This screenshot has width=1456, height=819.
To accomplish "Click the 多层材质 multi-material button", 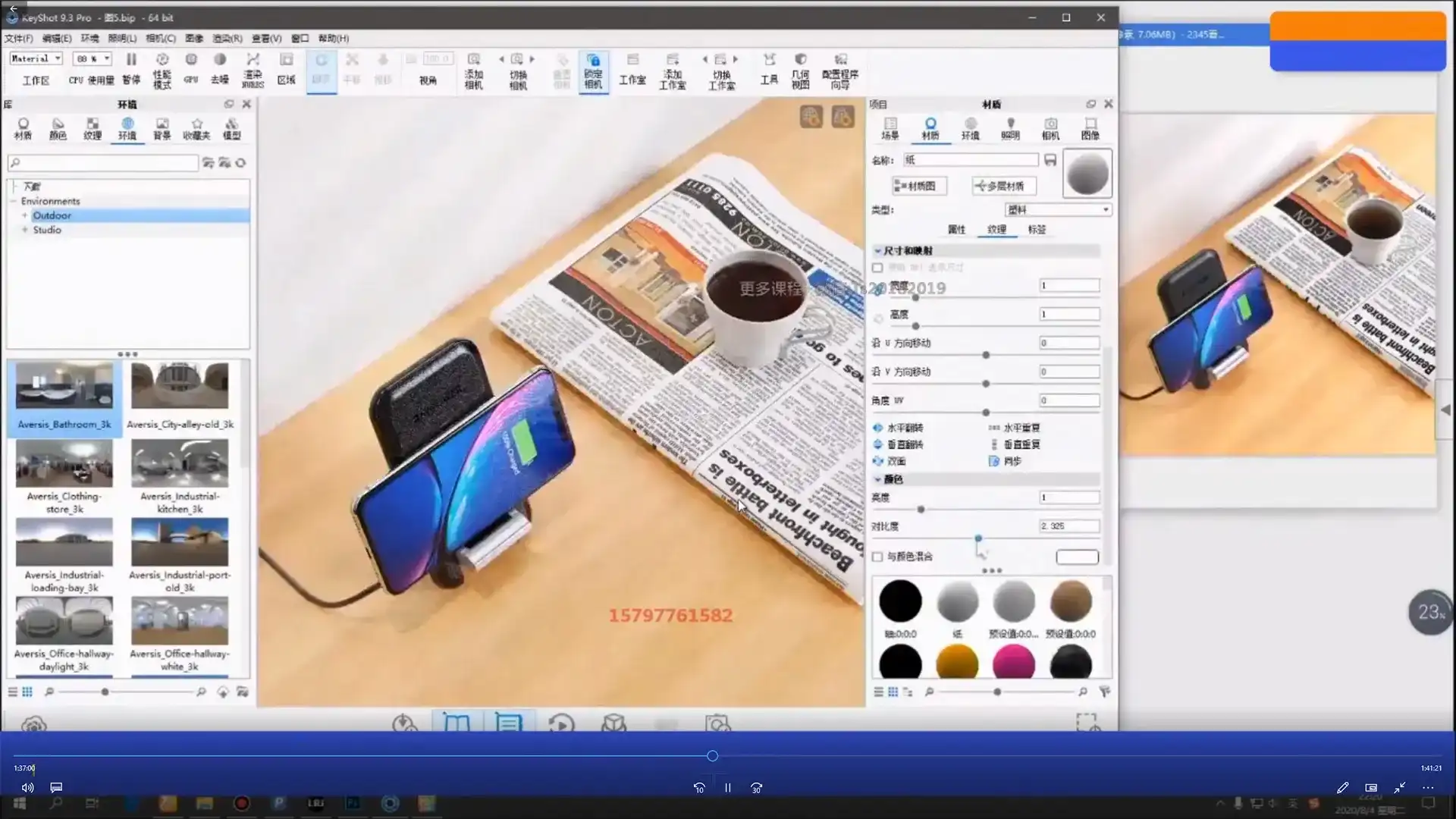I will click(x=1003, y=186).
